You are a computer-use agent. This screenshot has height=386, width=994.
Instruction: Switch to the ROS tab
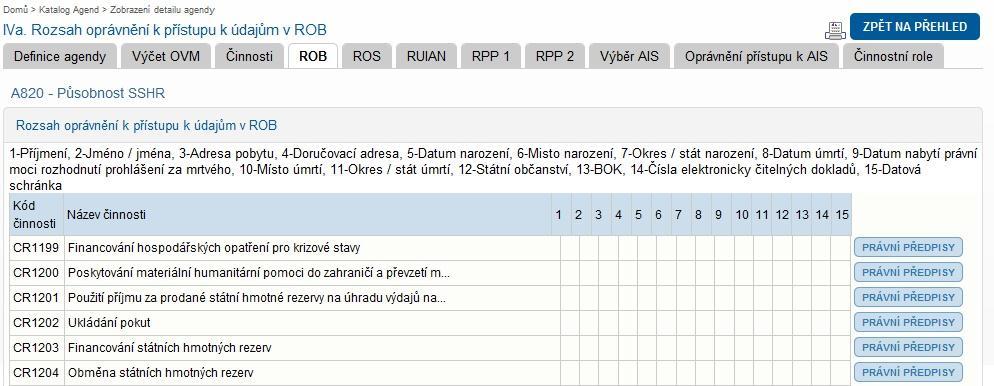point(367,56)
